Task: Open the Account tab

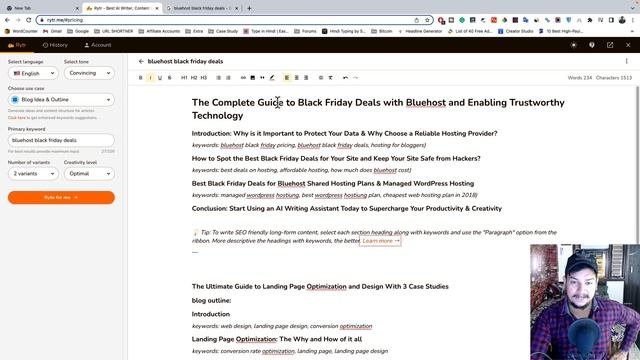Action: (98, 45)
